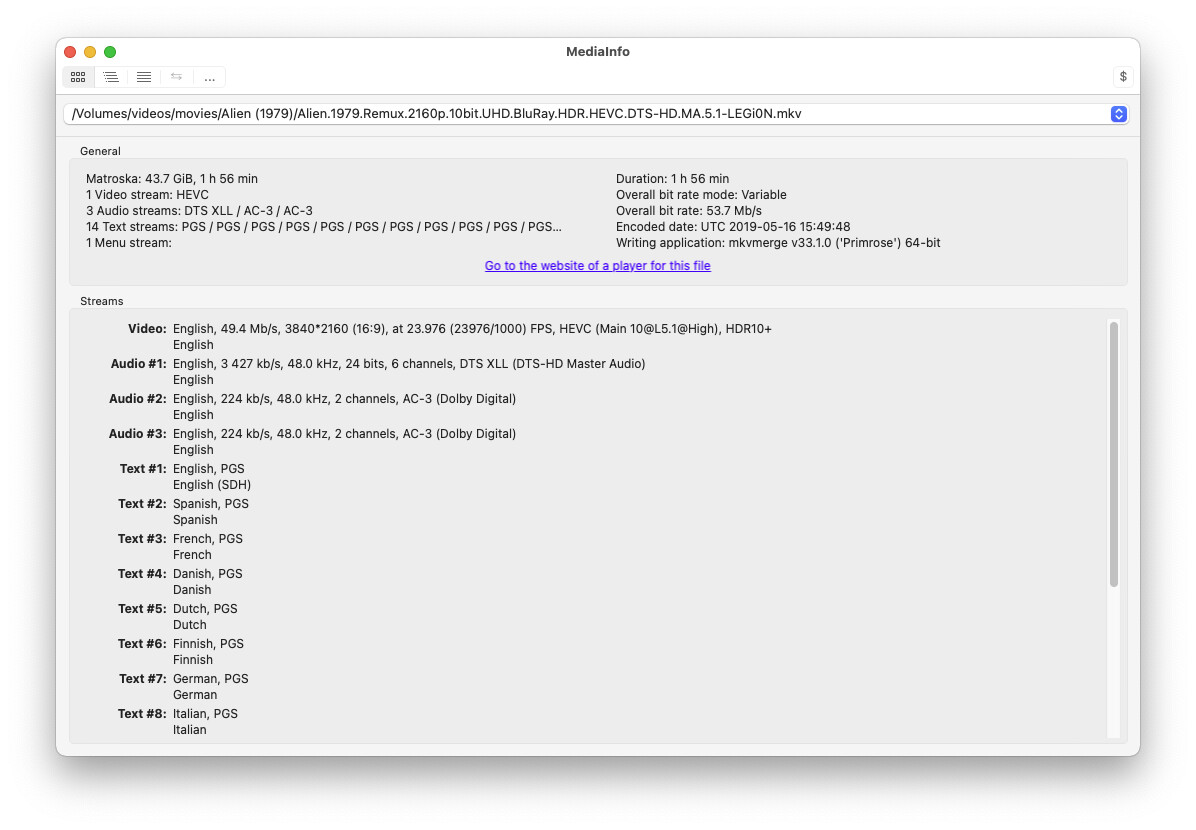The image size is (1196, 830).
Task: Click the 'Writing application: mkvmerge' line
Action: [x=778, y=243]
